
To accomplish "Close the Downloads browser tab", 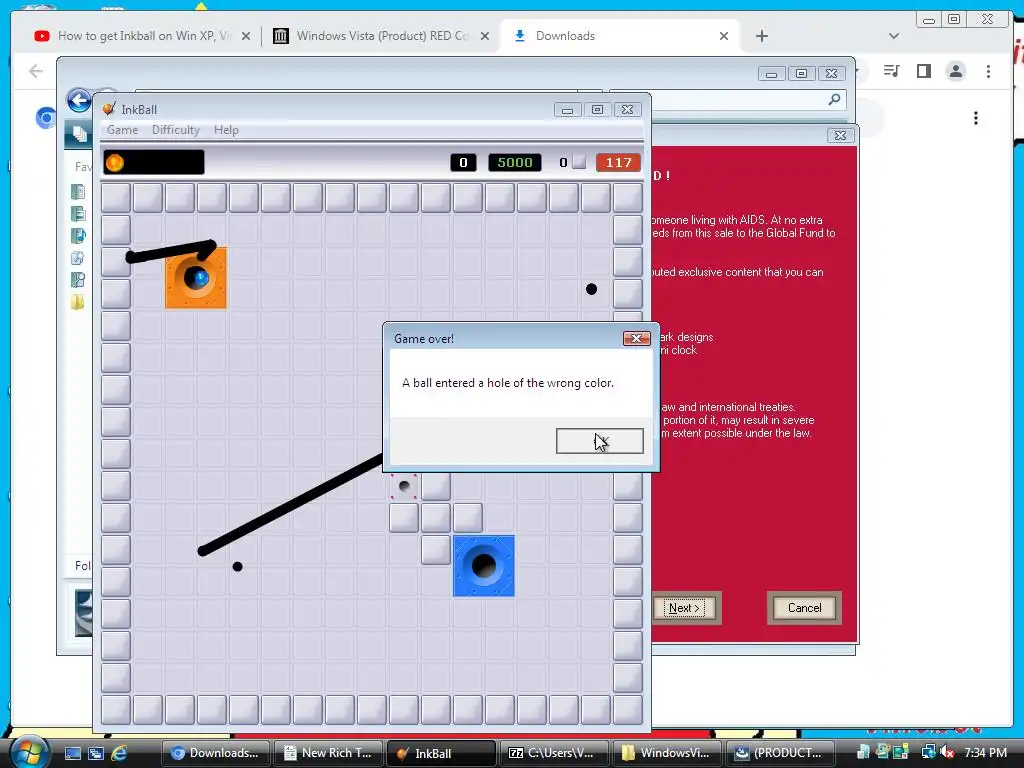I will pos(724,36).
